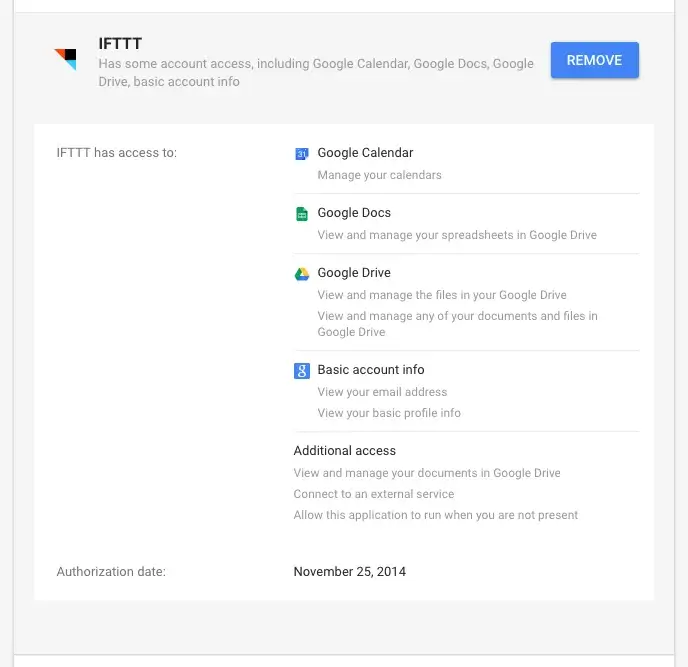Click the Basic account info Google icon
This screenshot has height=667, width=688.
coord(301,370)
